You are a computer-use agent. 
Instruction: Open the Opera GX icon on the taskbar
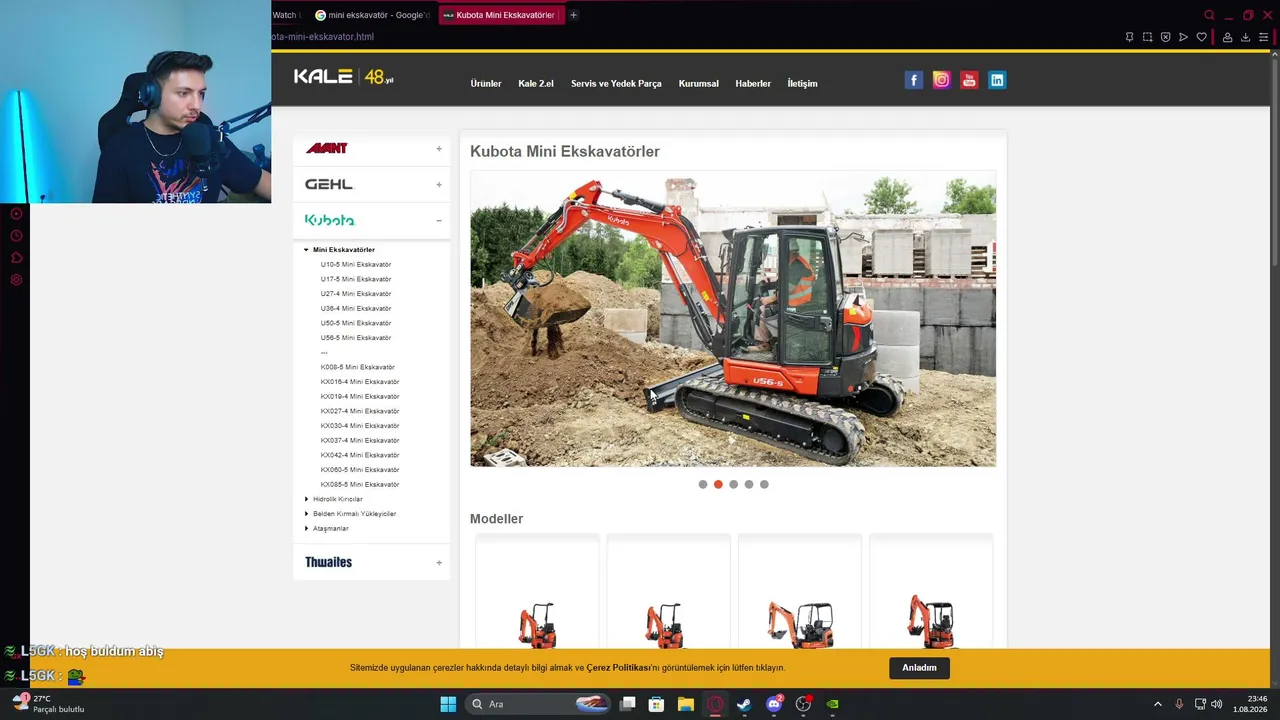(x=715, y=704)
